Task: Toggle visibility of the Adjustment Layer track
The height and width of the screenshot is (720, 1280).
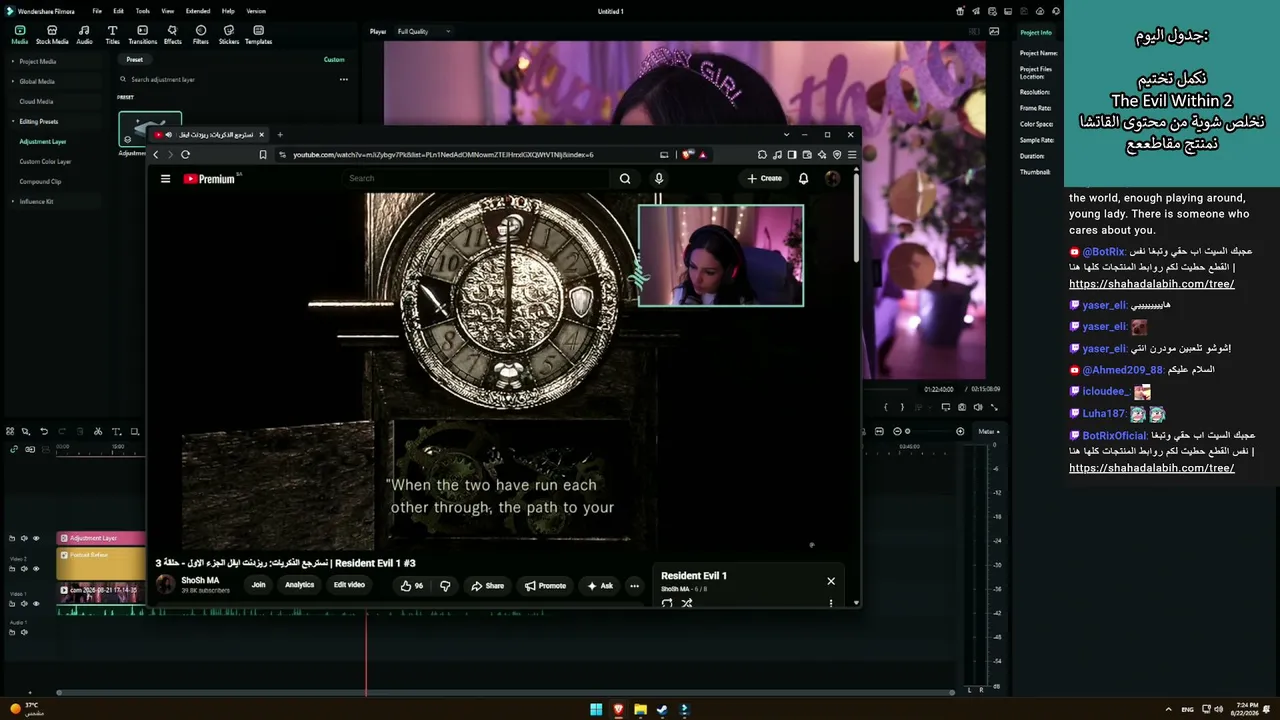Action: click(36, 538)
